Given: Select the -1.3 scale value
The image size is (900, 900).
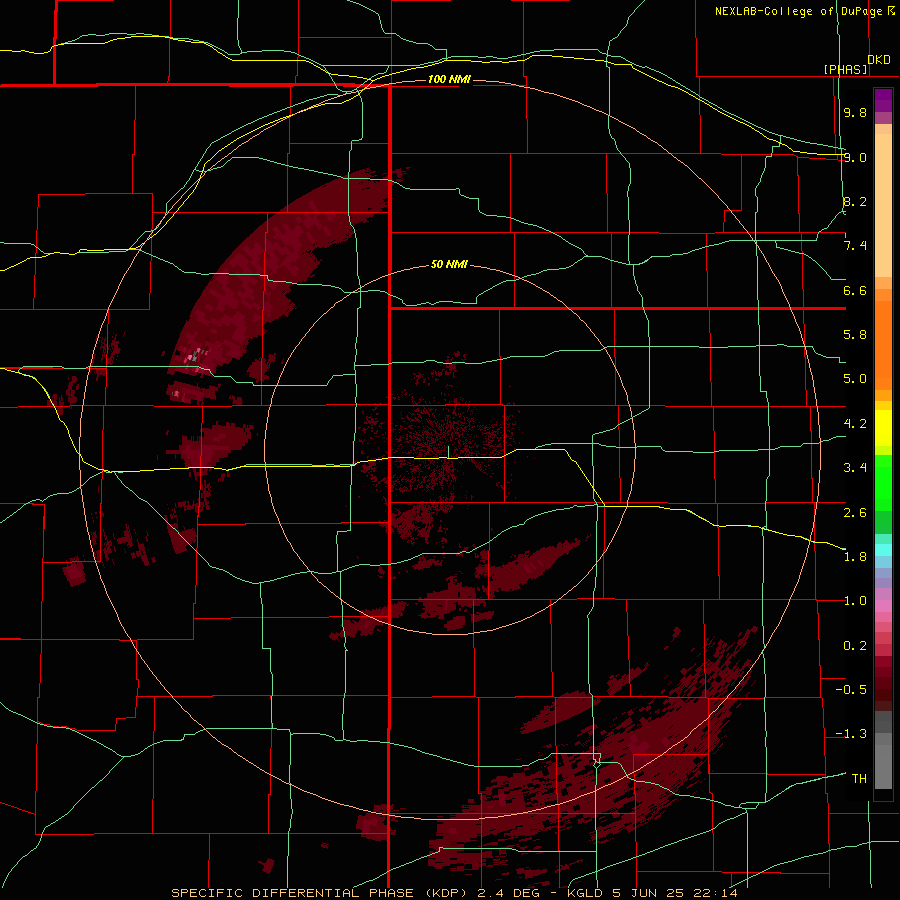Looking at the screenshot, I should pos(851,734).
